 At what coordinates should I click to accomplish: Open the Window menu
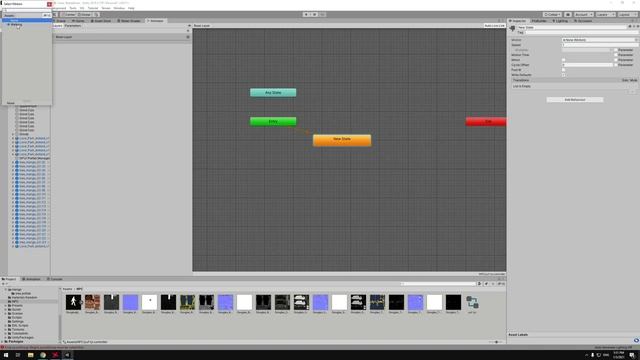(119, 8)
